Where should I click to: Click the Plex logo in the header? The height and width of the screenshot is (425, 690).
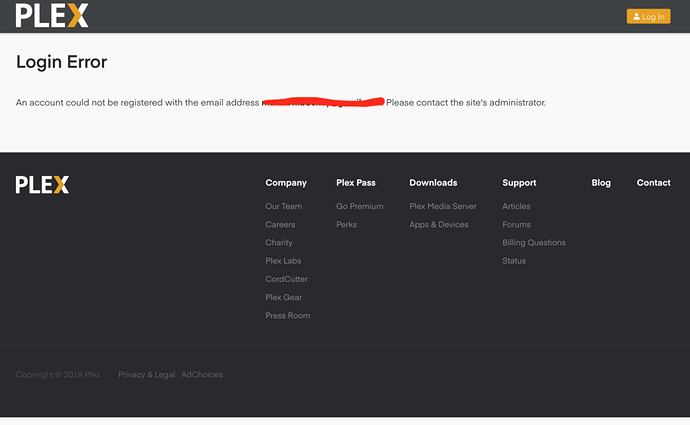52,16
